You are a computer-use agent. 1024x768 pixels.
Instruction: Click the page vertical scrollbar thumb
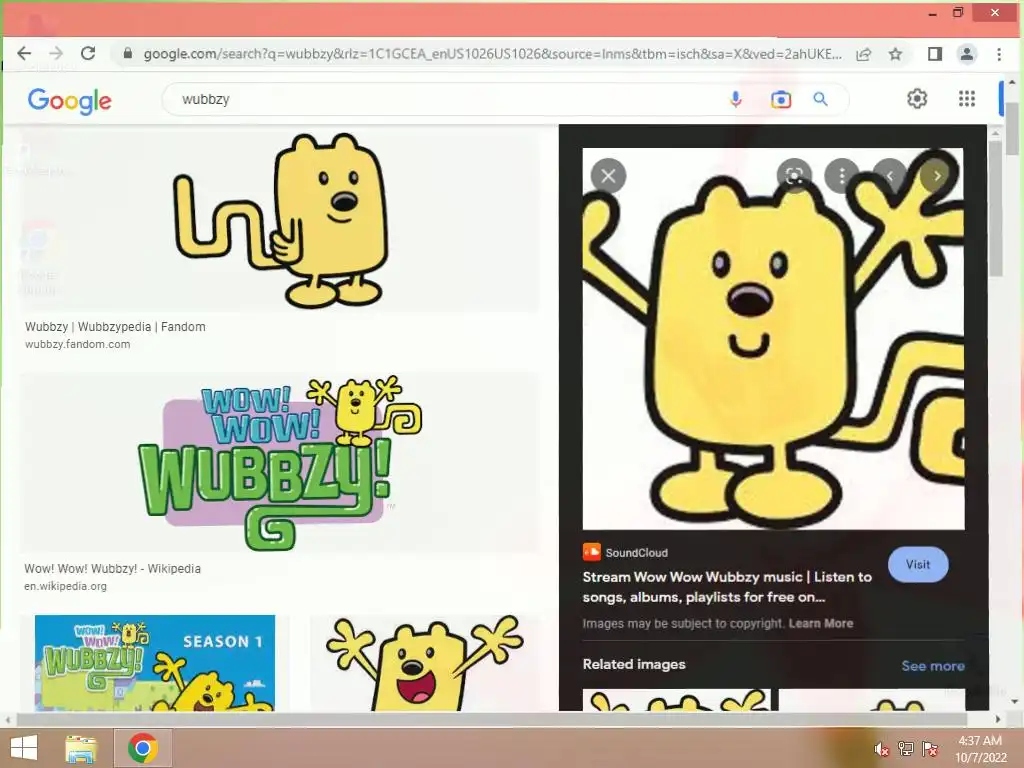1013,129
